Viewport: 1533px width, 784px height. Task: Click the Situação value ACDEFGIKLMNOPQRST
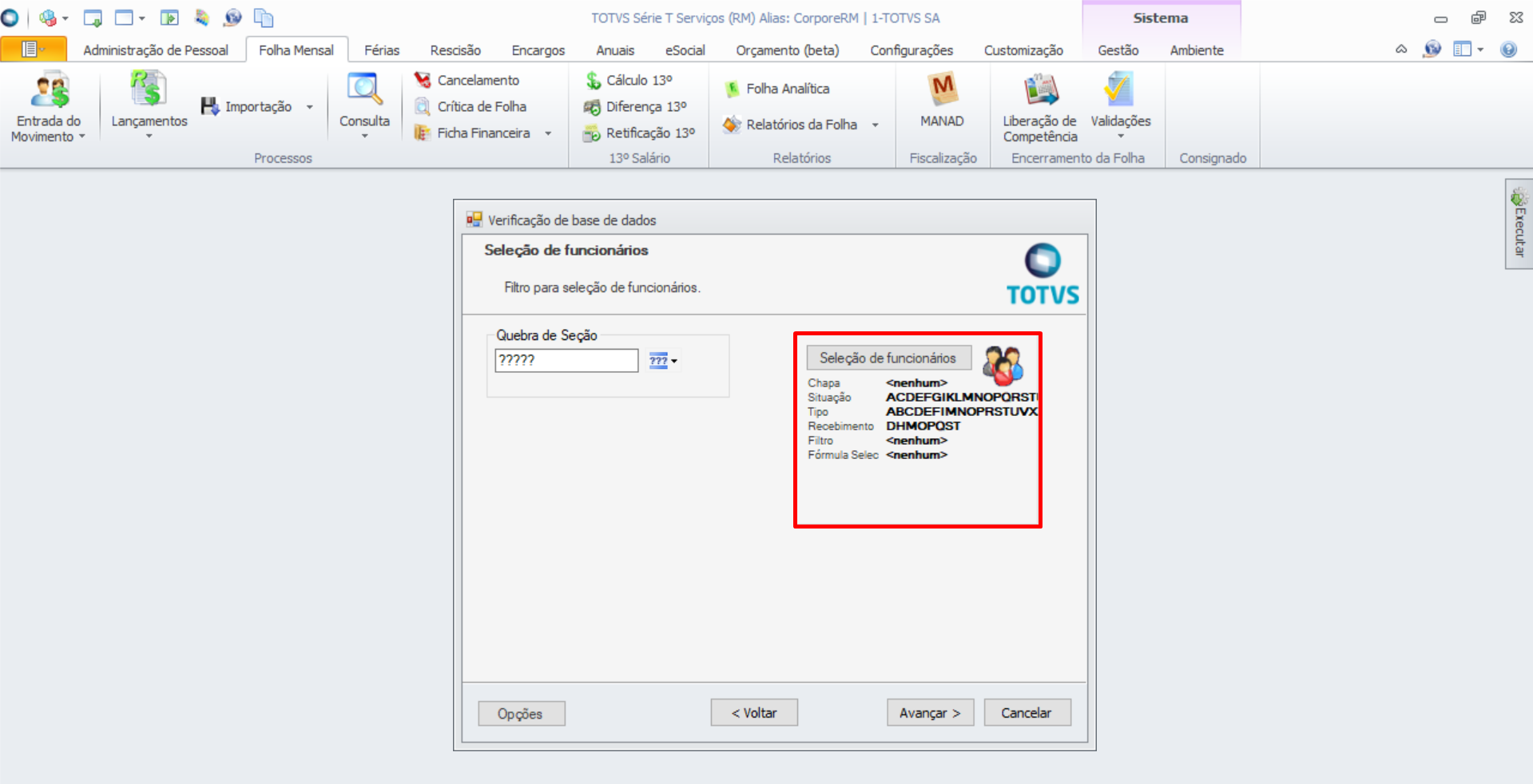[962, 397]
